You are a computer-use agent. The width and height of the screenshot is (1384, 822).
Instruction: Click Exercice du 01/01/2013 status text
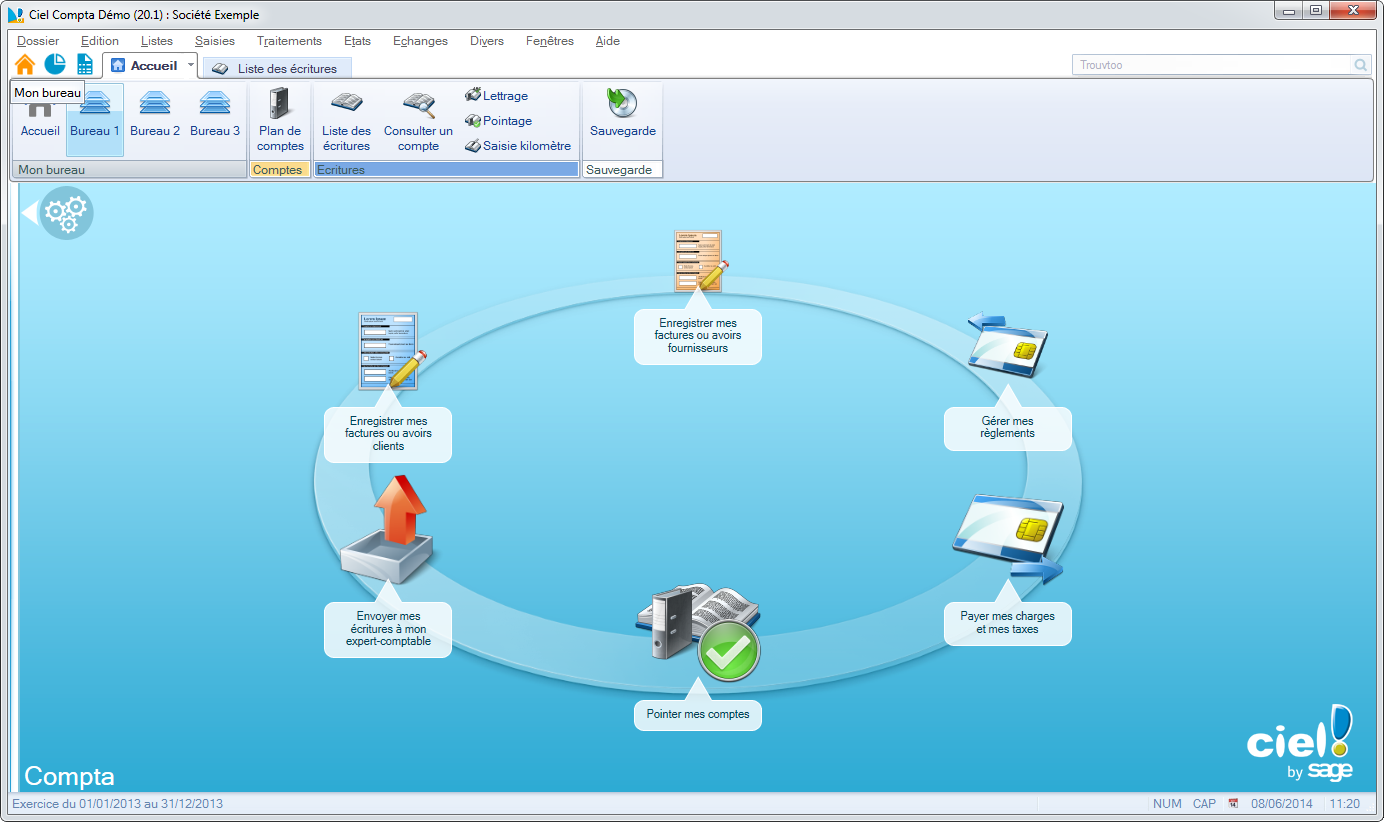118,804
